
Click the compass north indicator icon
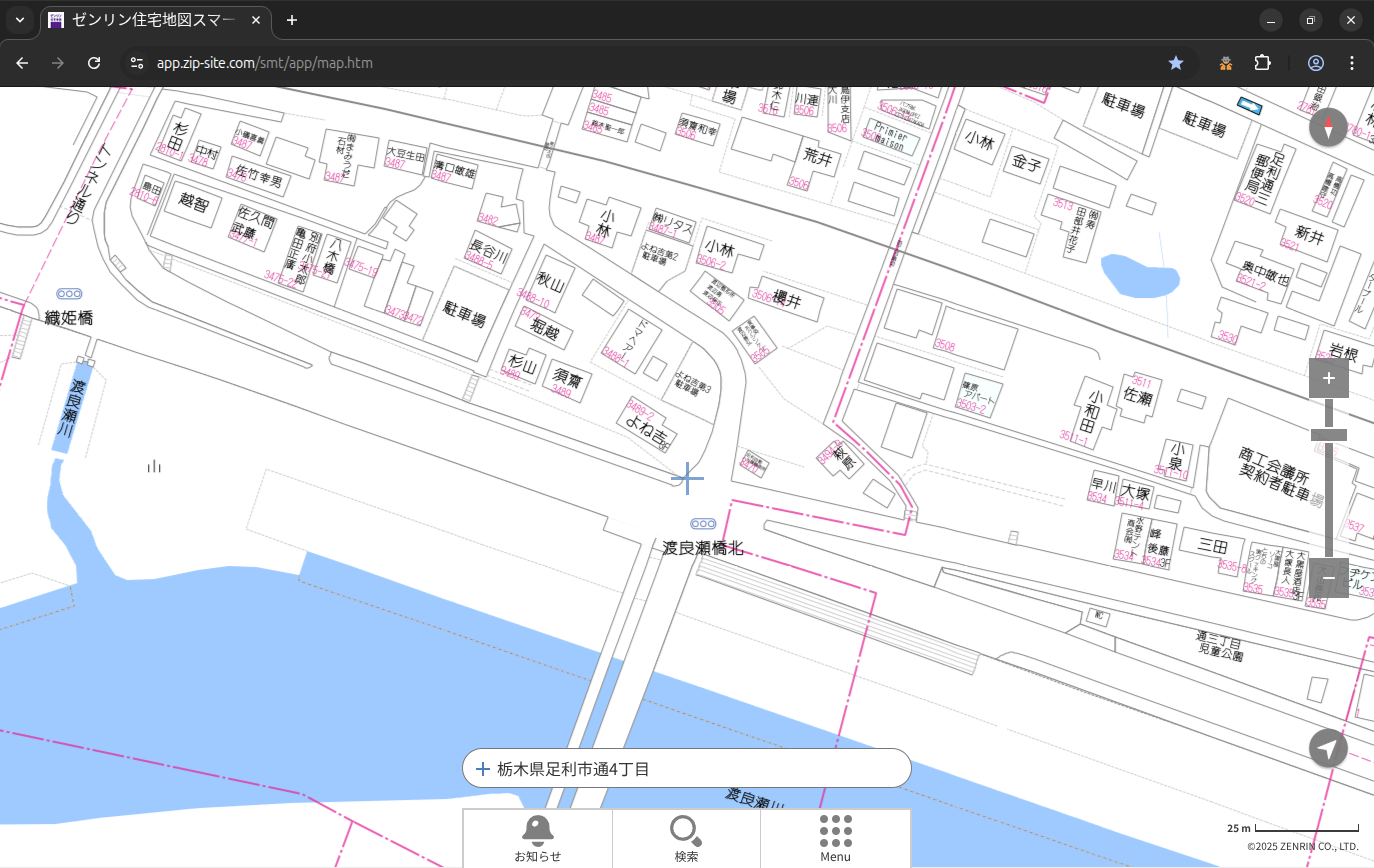pyautogui.click(x=1328, y=128)
